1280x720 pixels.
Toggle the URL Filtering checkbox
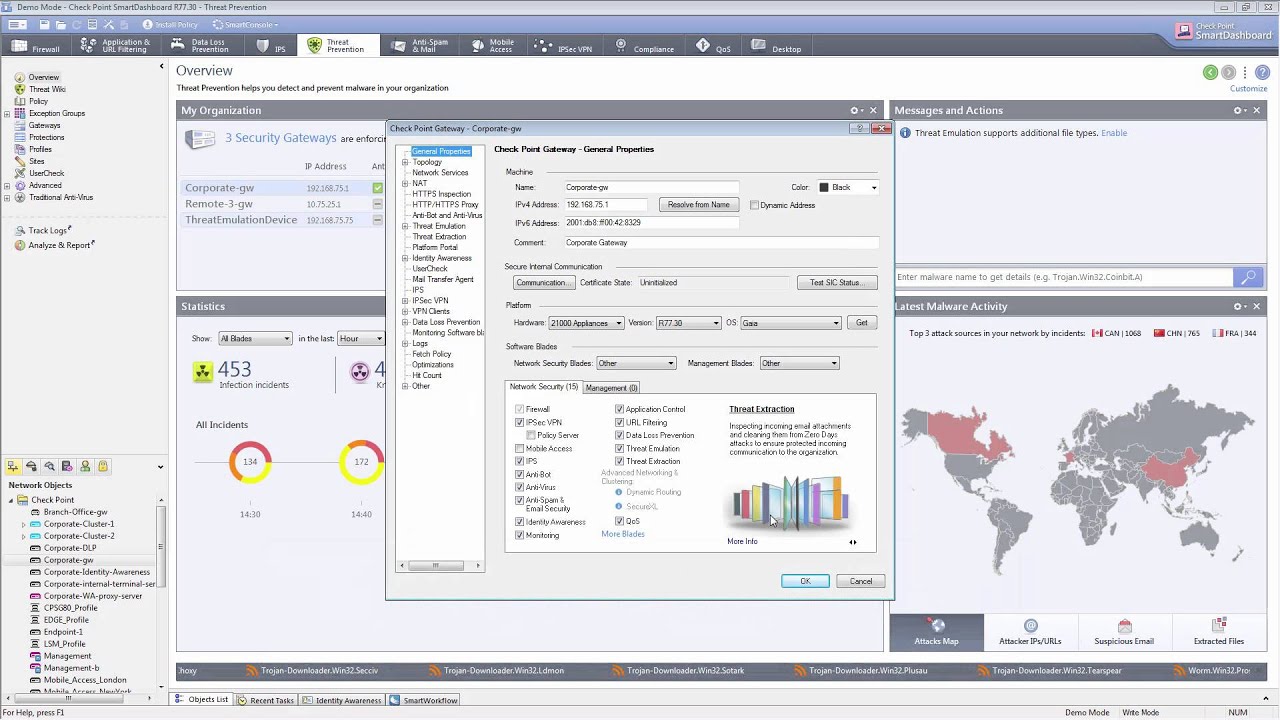point(620,423)
